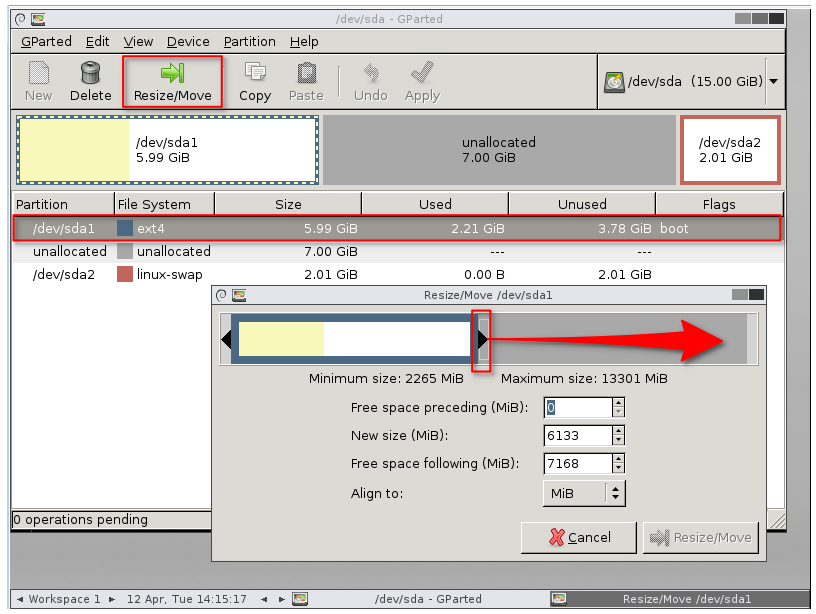Viewport: 816px width, 614px height.
Task: Open the Partition menu
Action: click(x=250, y=42)
